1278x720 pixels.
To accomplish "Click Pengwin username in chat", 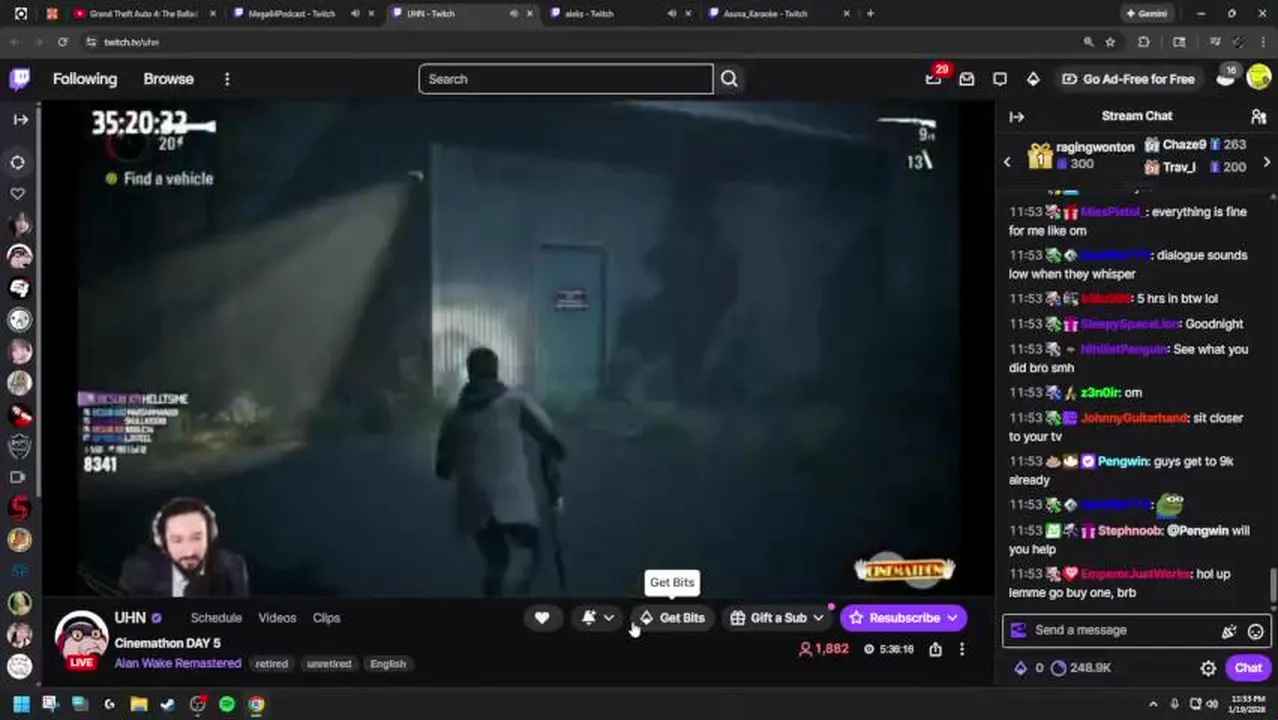I will 1121,462.
